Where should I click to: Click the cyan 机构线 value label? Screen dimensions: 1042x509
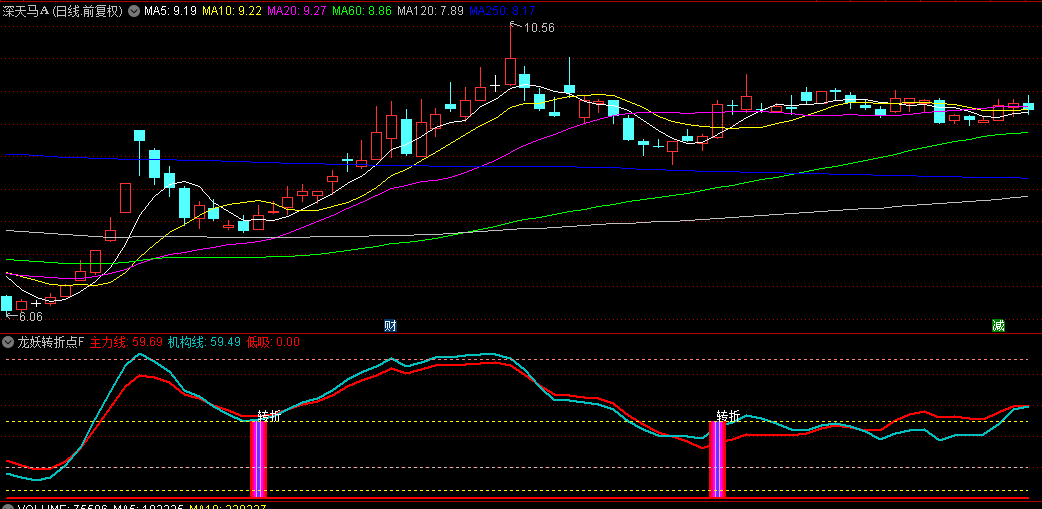(204, 342)
